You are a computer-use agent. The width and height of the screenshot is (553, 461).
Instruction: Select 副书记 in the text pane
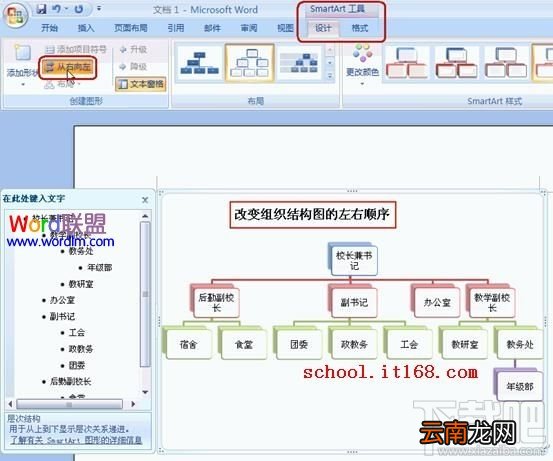pyautogui.click(x=62, y=316)
